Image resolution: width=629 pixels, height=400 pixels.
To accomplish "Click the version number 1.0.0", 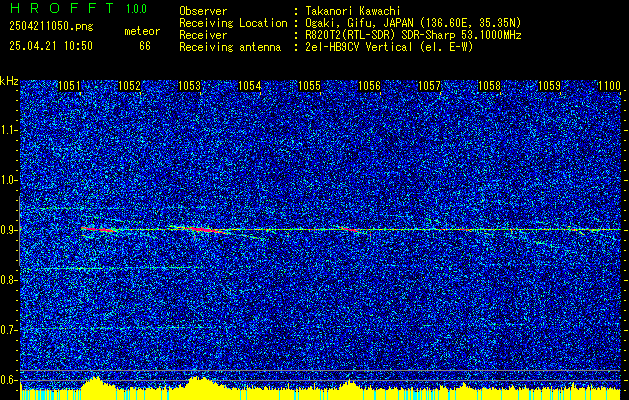I will coord(136,9).
